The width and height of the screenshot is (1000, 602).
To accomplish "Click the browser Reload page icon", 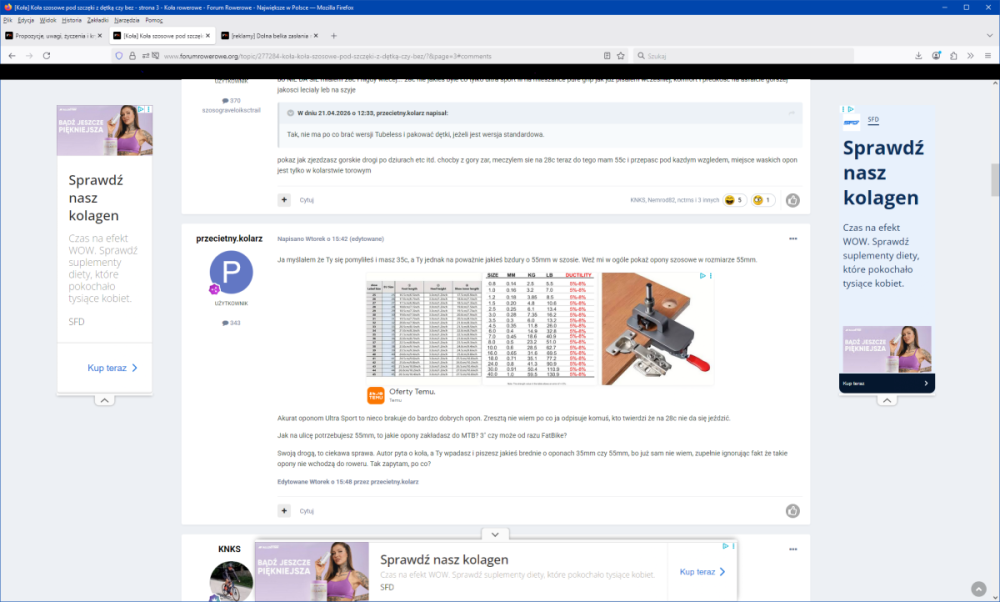I will click(46, 55).
